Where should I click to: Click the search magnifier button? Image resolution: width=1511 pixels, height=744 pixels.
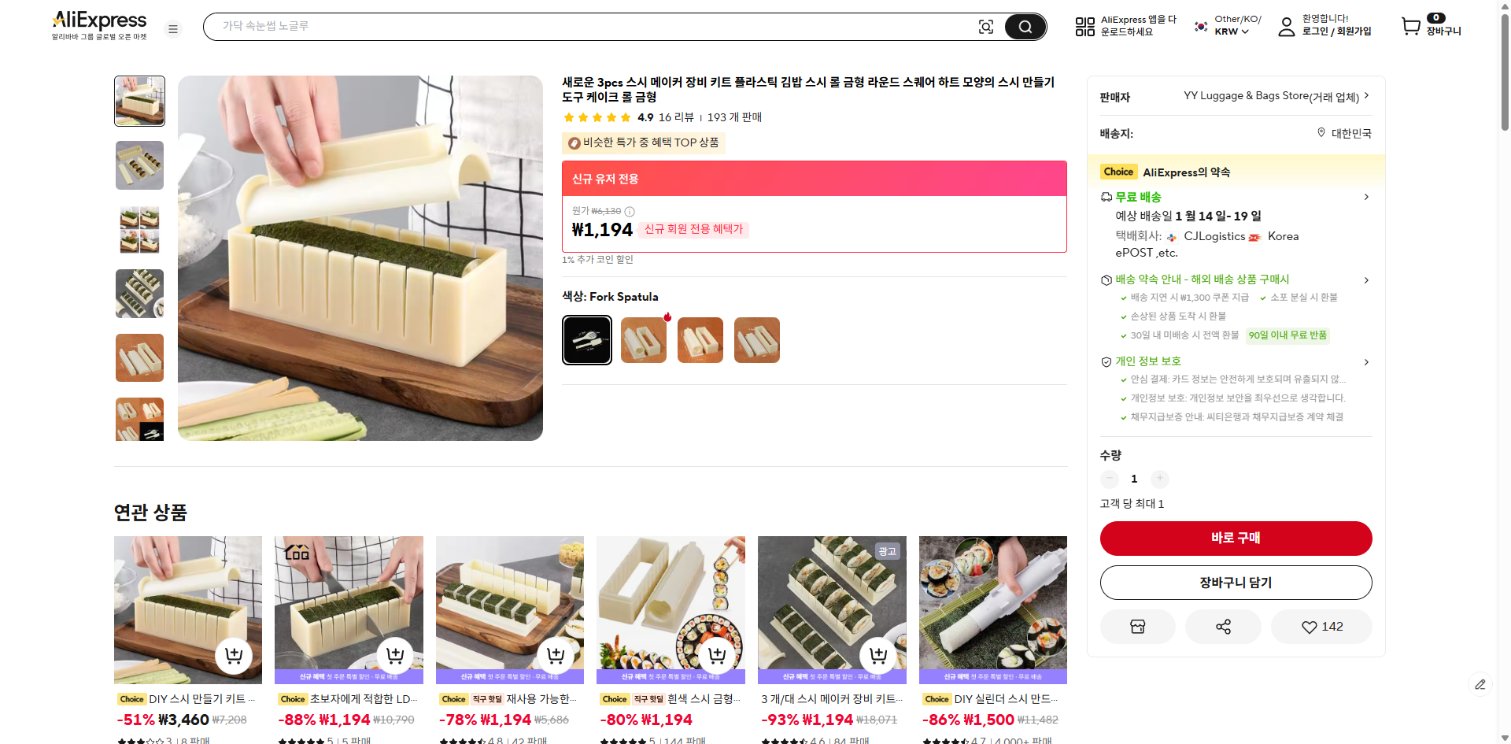coord(1025,27)
